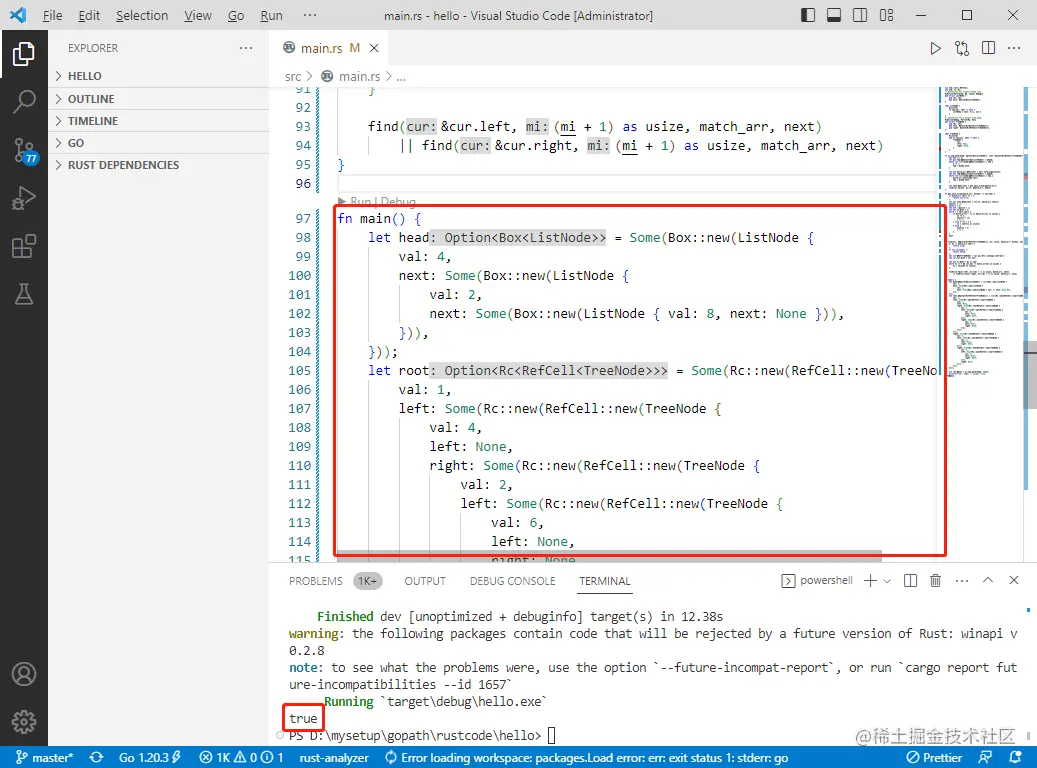
Task: Expand the TIMELINE section
Action: tap(159, 121)
